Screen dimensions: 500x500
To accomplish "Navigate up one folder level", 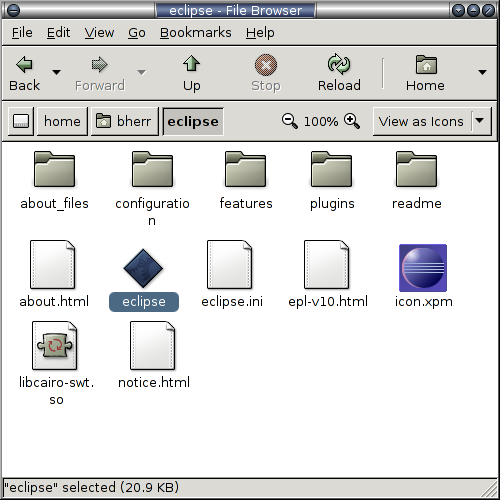I will click(191, 74).
